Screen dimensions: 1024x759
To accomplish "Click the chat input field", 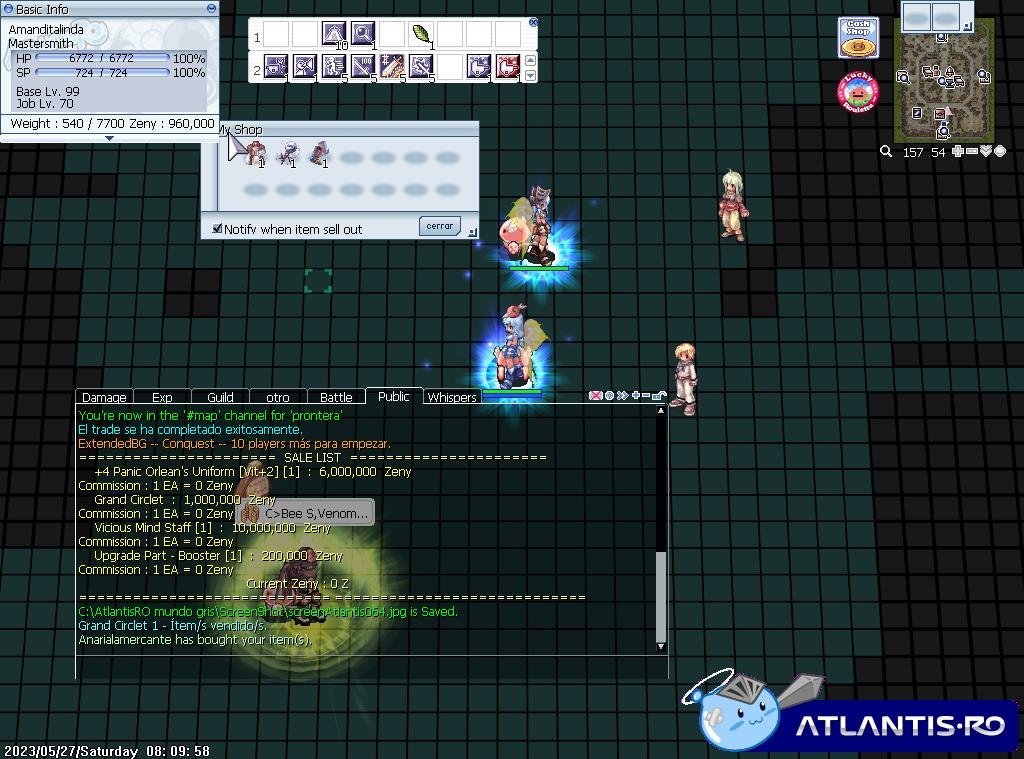I will [x=372, y=667].
